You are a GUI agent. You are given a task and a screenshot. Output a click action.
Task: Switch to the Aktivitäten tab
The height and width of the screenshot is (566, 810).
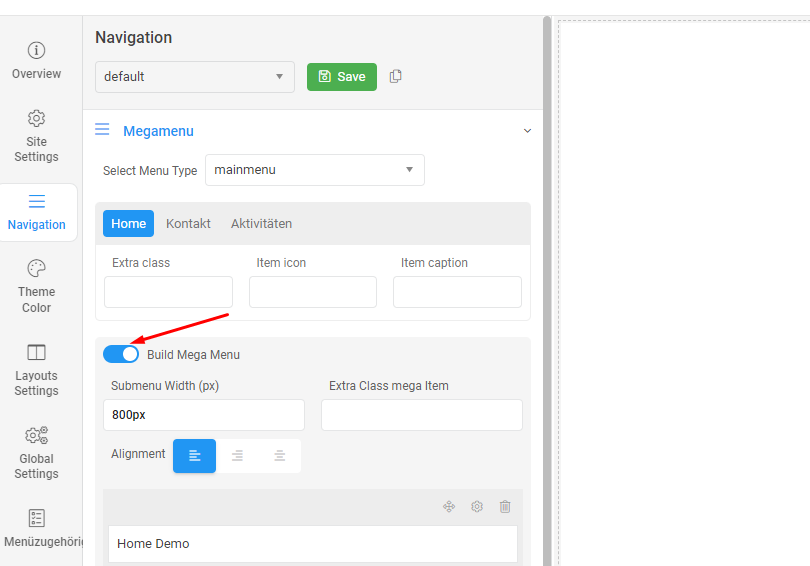[x=261, y=224]
